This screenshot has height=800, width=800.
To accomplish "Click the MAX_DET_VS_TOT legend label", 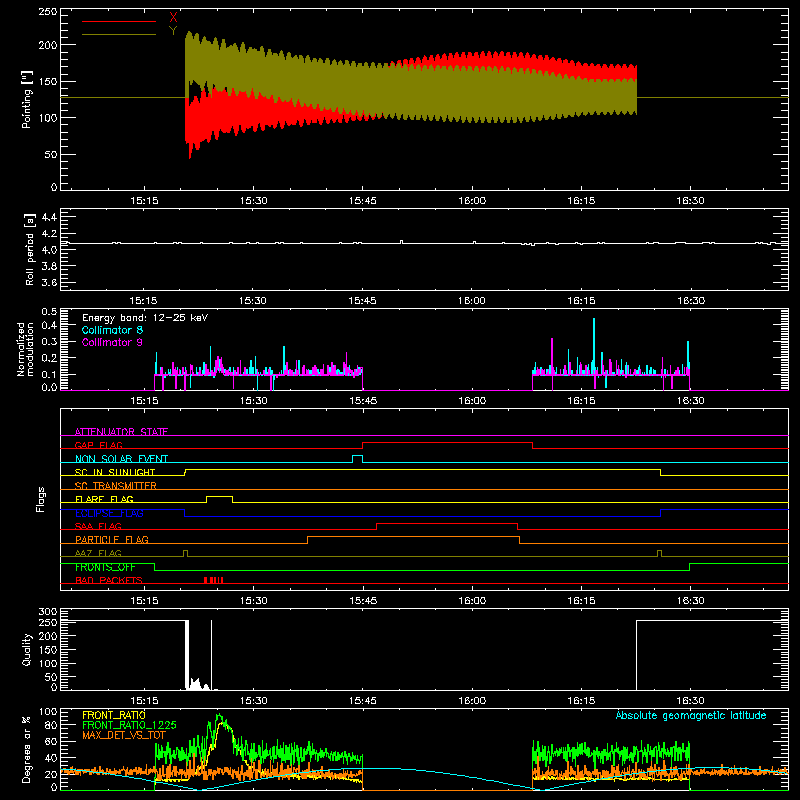I will coord(124,735).
